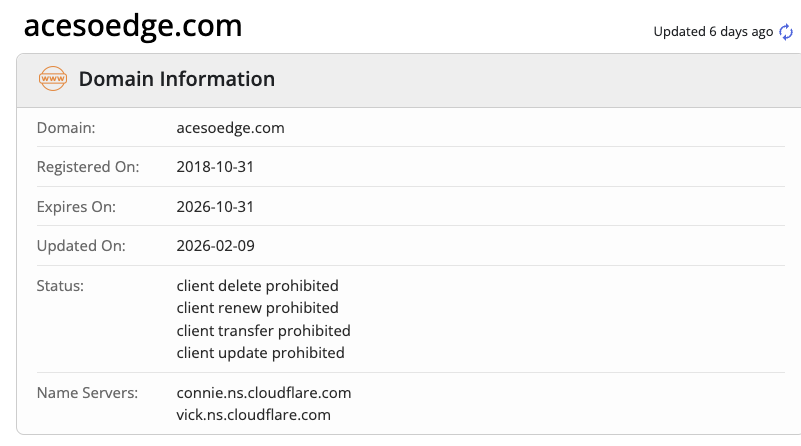801x446 pixels.
Task: Click the Registered On: field label
Action: (88, 167)
